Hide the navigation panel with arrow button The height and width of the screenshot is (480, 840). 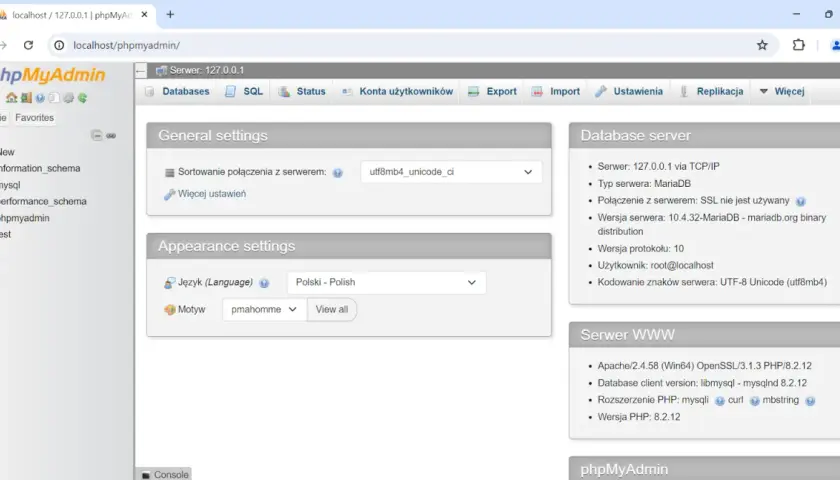pyautogui.click(x=140, y=70)
